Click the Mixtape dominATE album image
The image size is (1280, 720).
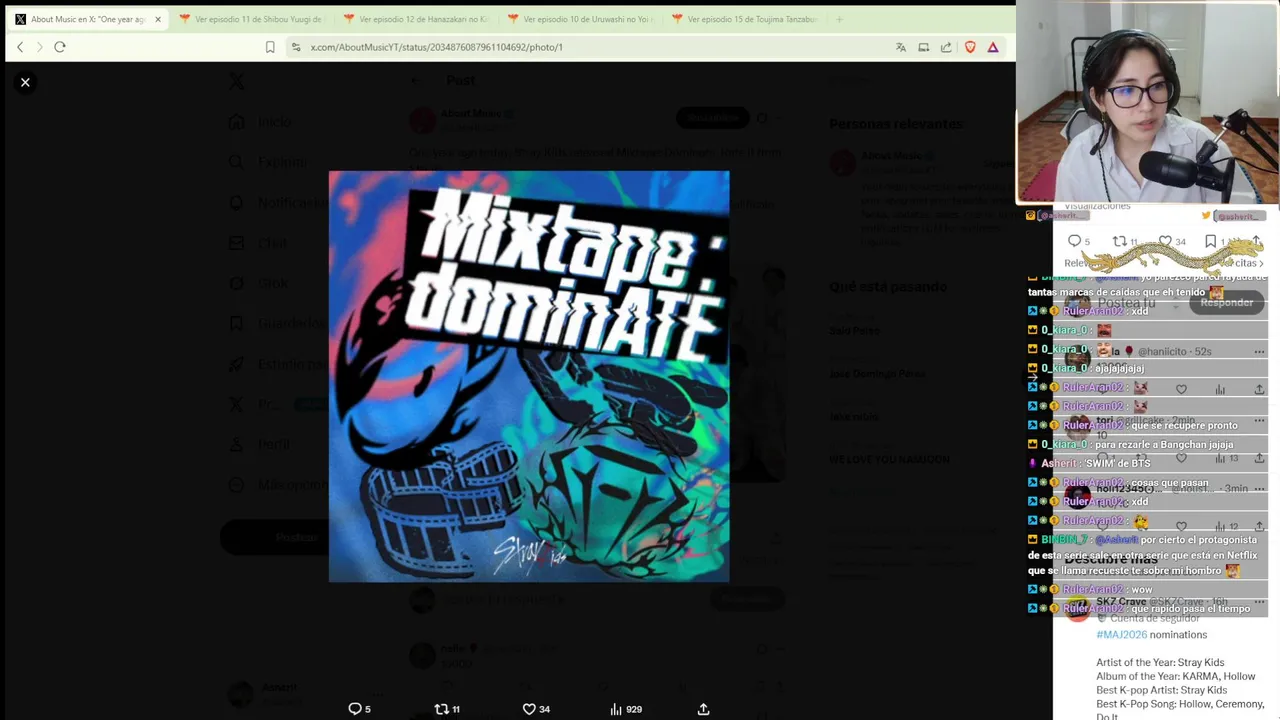pyautogui.click(x=529, y=376)
